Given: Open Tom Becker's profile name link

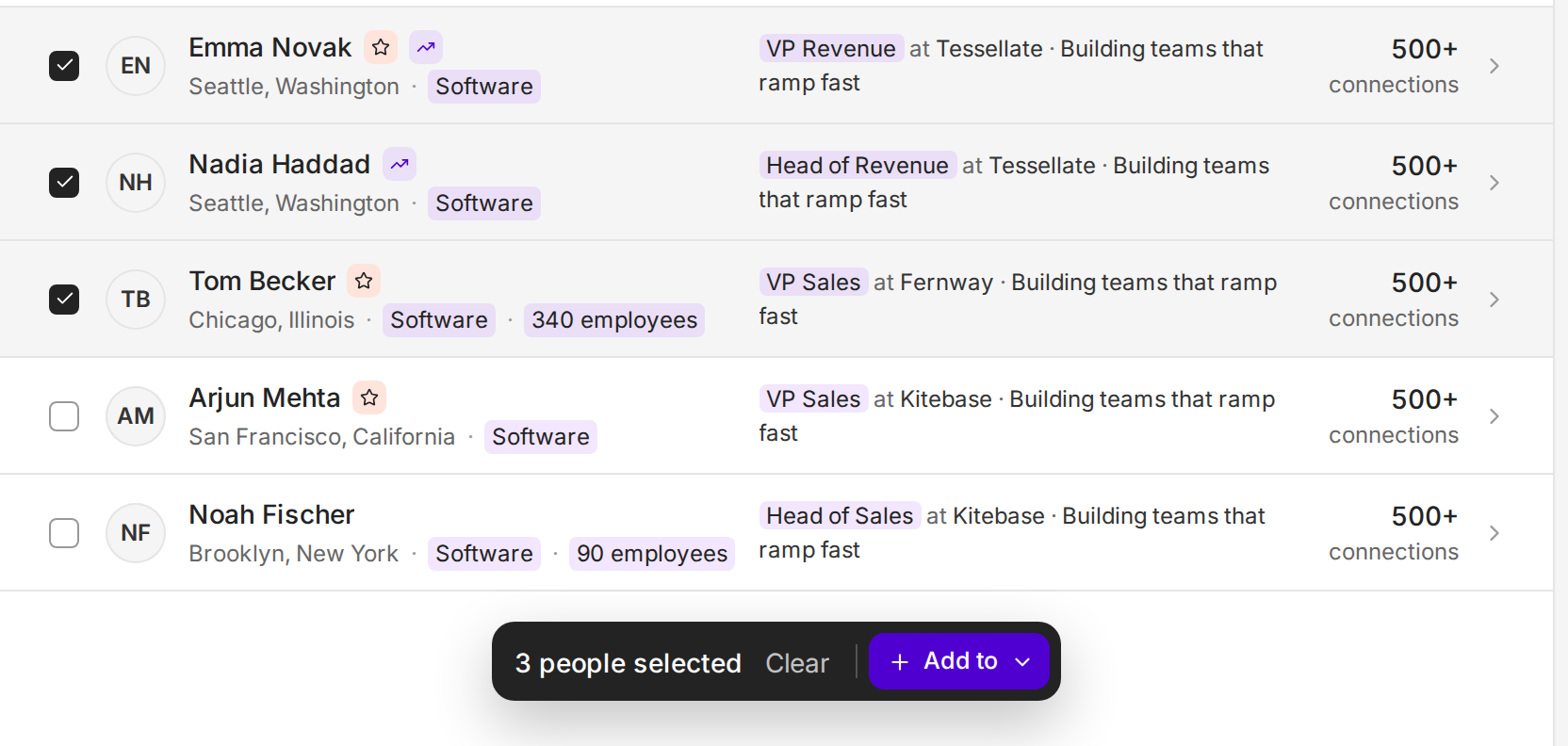Looking at the screenshot, I should tap(262, 281).
